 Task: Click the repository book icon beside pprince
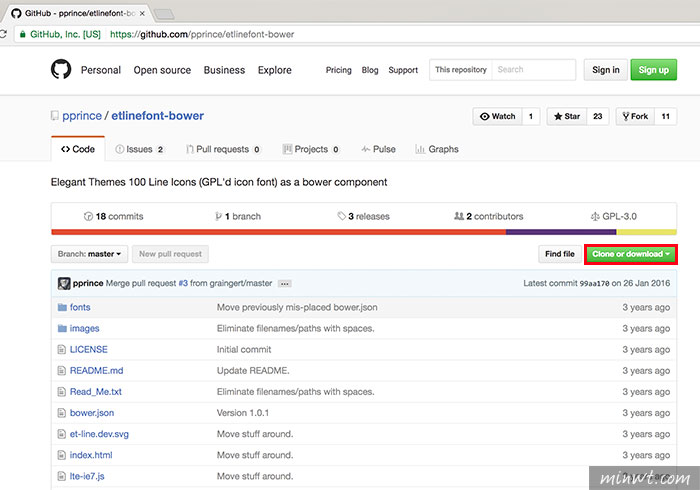[54, 116]
